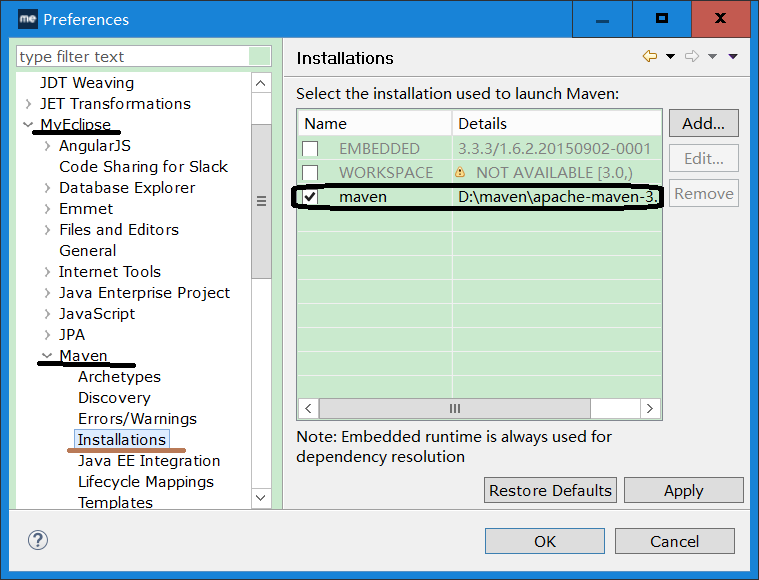Screen dimensions: 759x580
Task: Expand the Java Enterprise Project node
Action: pos(47,293)
